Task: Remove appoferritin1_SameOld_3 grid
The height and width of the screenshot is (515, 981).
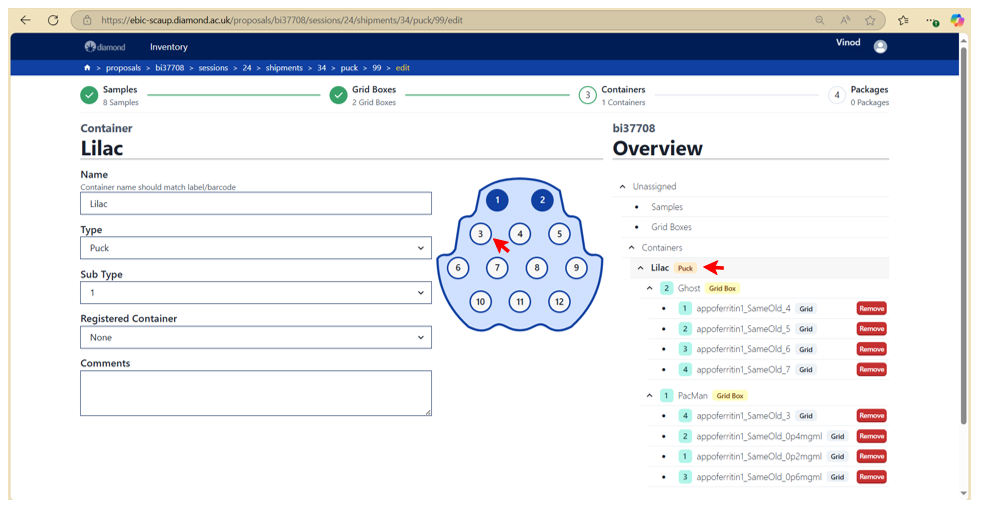Action: 872,416
